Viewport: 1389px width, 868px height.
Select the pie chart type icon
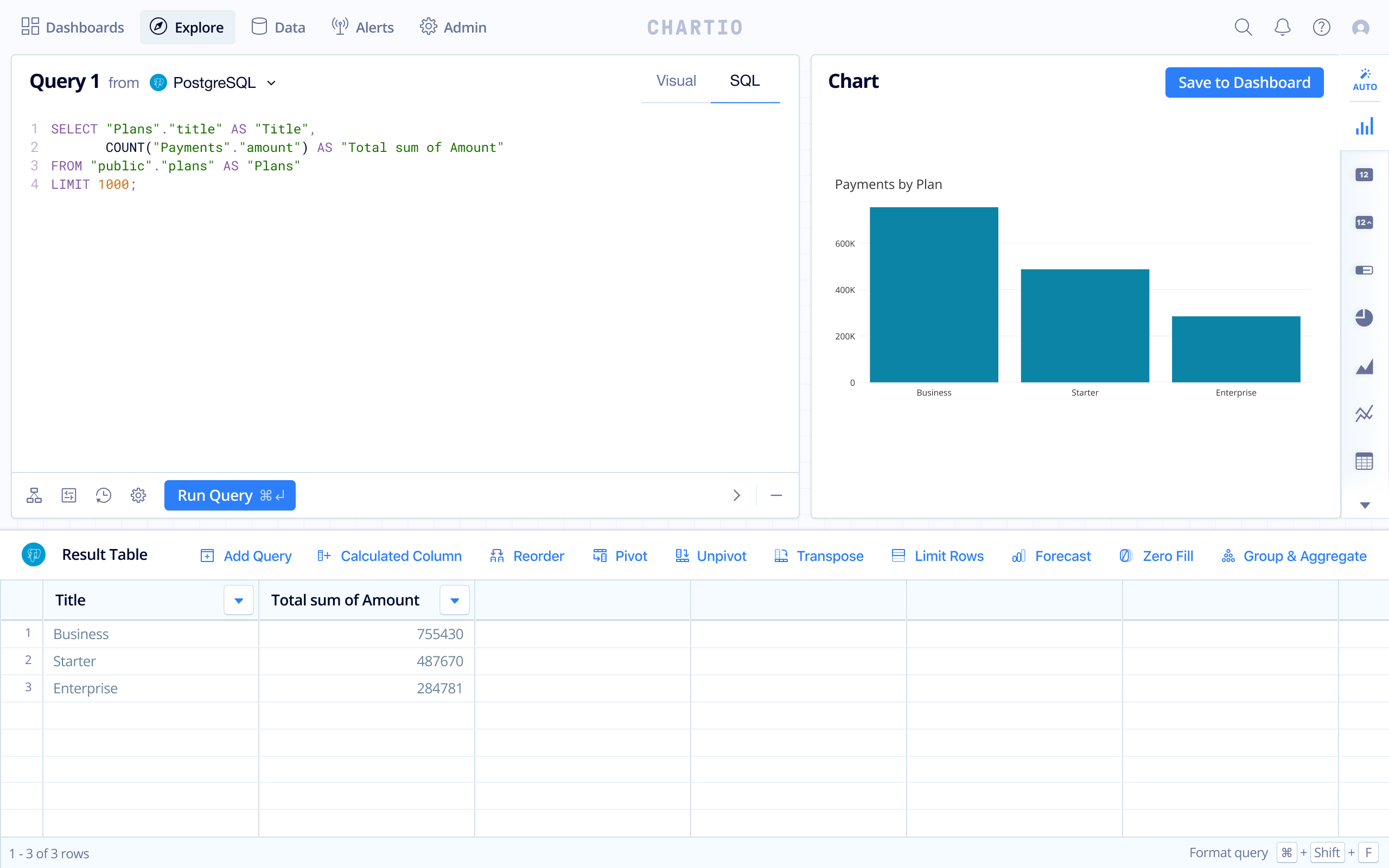click(x=1363, y=317)
